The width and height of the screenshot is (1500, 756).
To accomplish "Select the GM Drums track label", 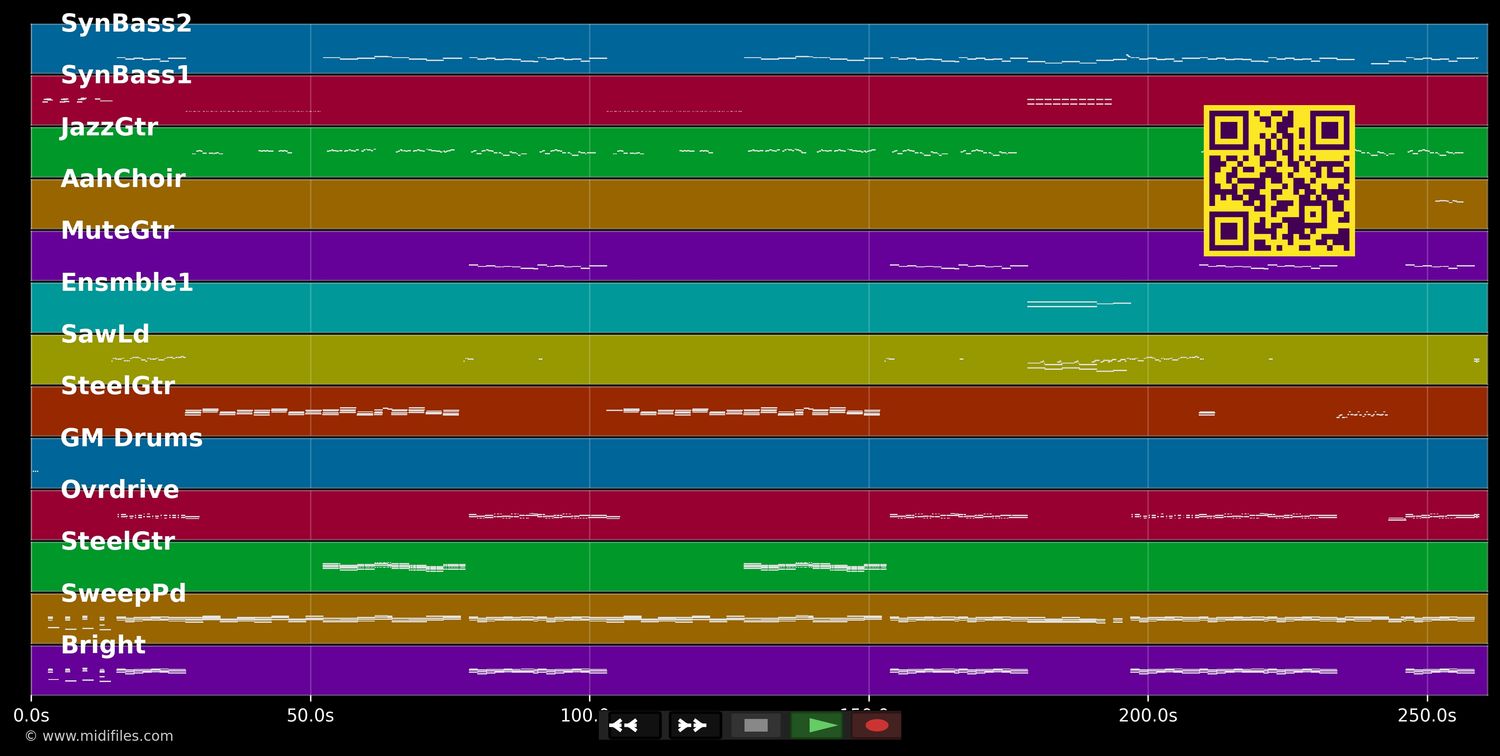I will pos(131,439).
